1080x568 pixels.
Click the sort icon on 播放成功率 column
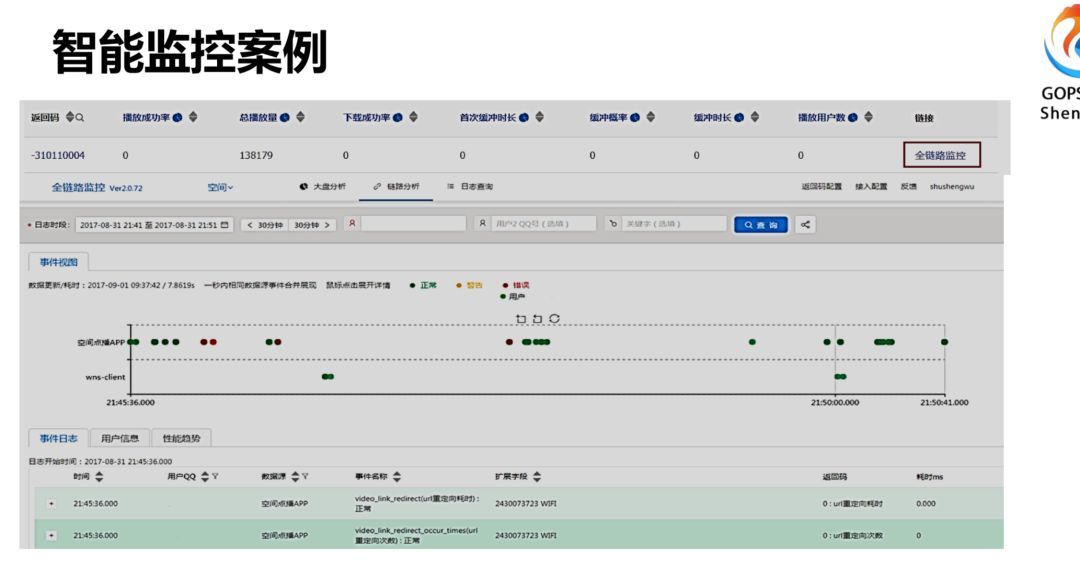[192, 118]
